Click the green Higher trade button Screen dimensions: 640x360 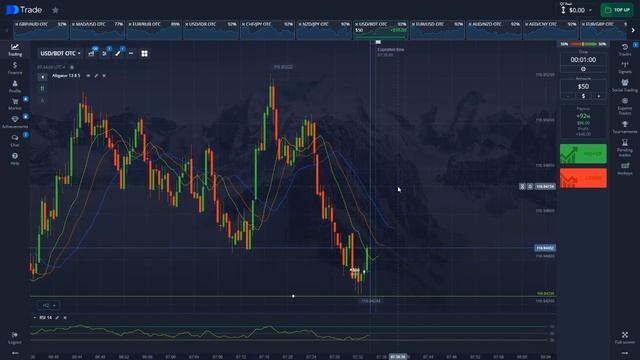pos(583,154)
